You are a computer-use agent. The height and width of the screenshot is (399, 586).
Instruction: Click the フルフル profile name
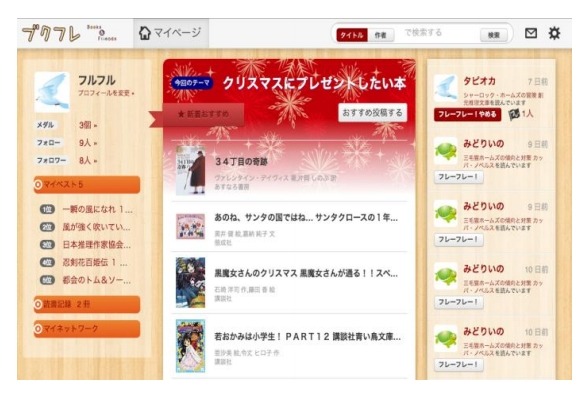pyautogui.click(x=97, y=80)
